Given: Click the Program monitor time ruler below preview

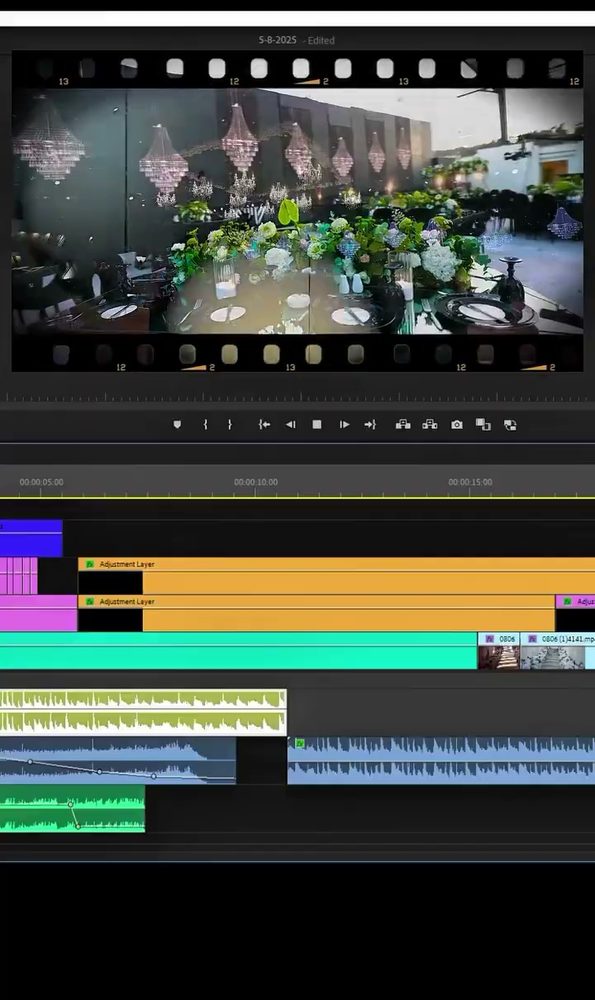Looking at the screenshot, I should [x=297, y=398].
